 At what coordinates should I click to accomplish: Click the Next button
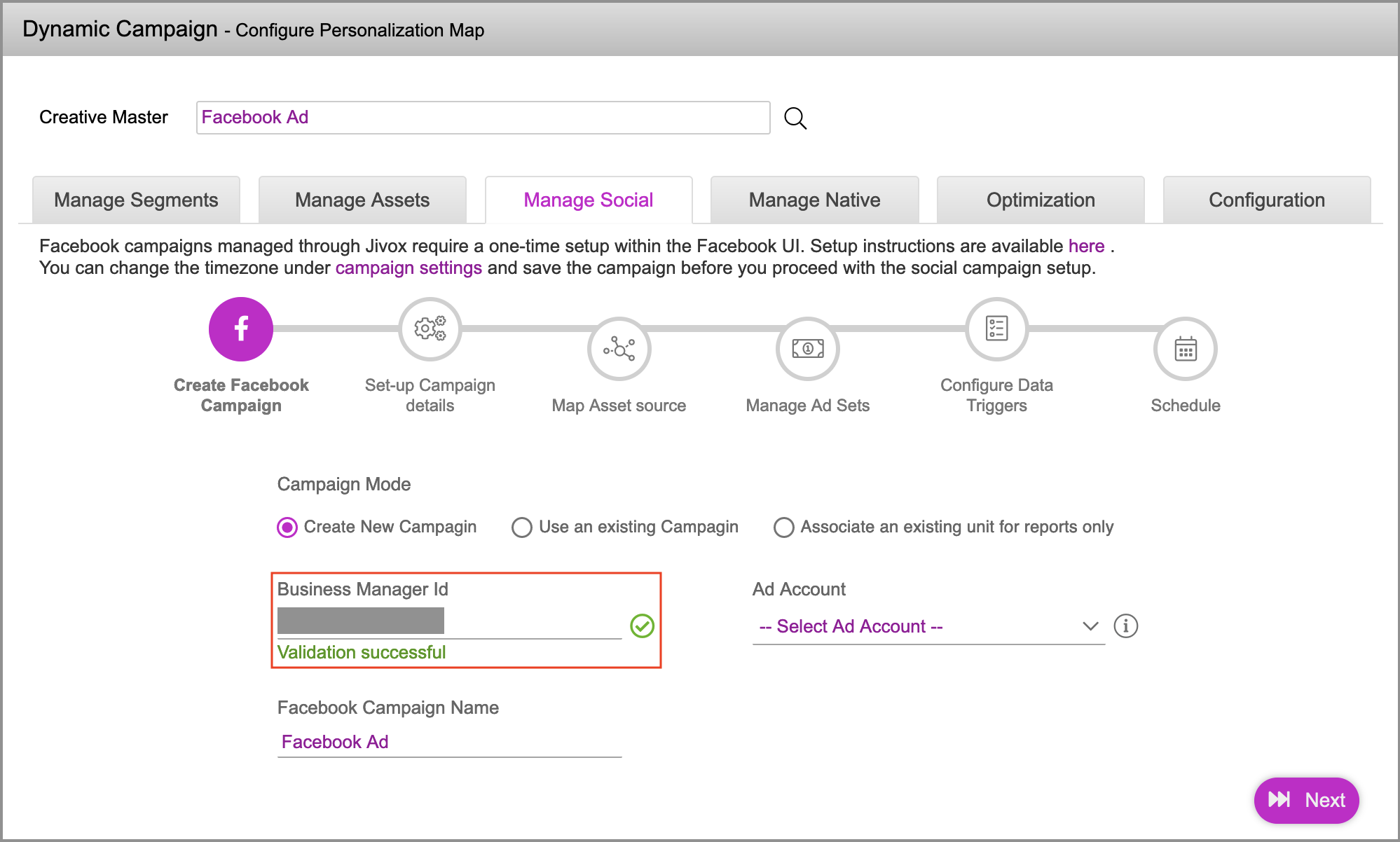coord(1306,800)
